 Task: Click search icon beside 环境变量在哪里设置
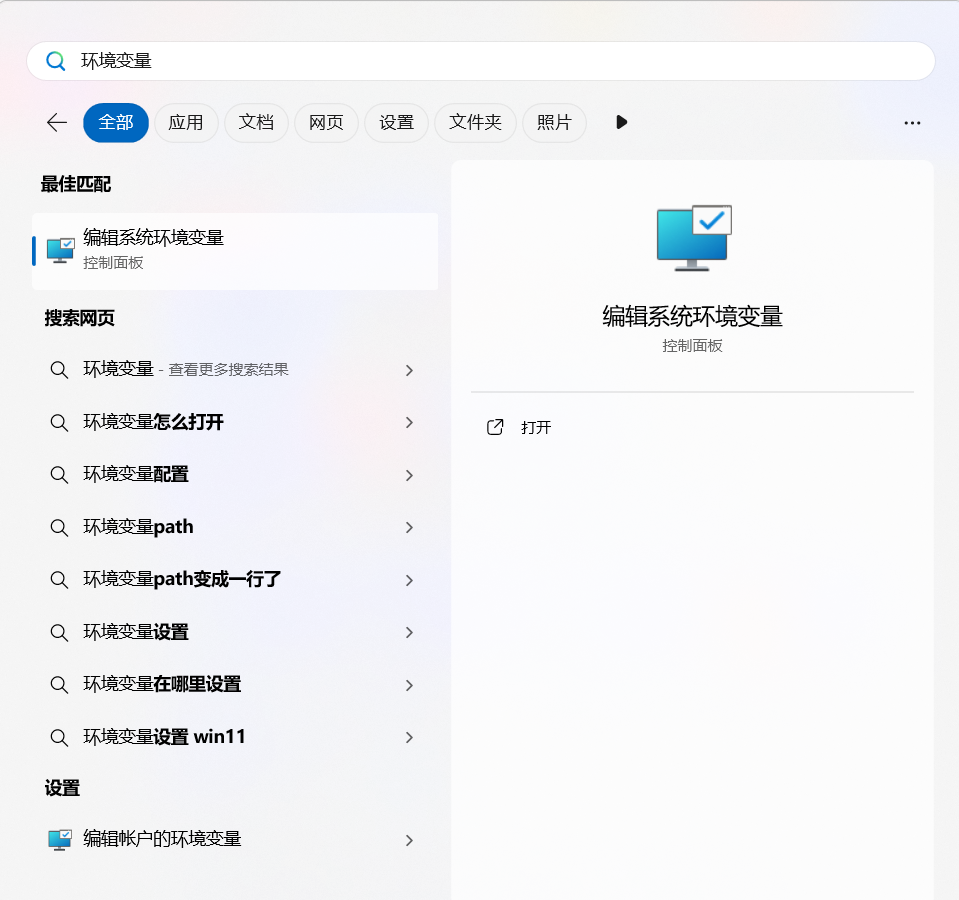click(59, 685)
